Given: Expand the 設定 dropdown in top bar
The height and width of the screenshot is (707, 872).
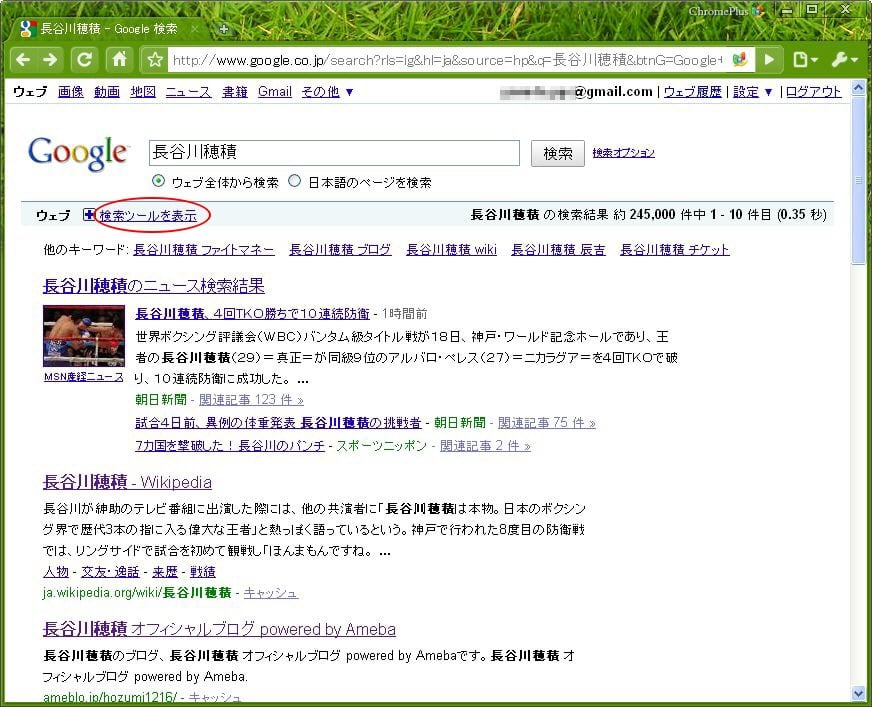Looking at the screenshot, I should (753, 92).
